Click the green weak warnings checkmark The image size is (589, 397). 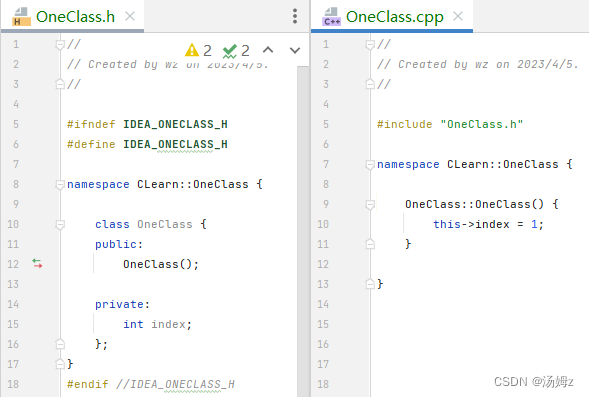[236, 50]
